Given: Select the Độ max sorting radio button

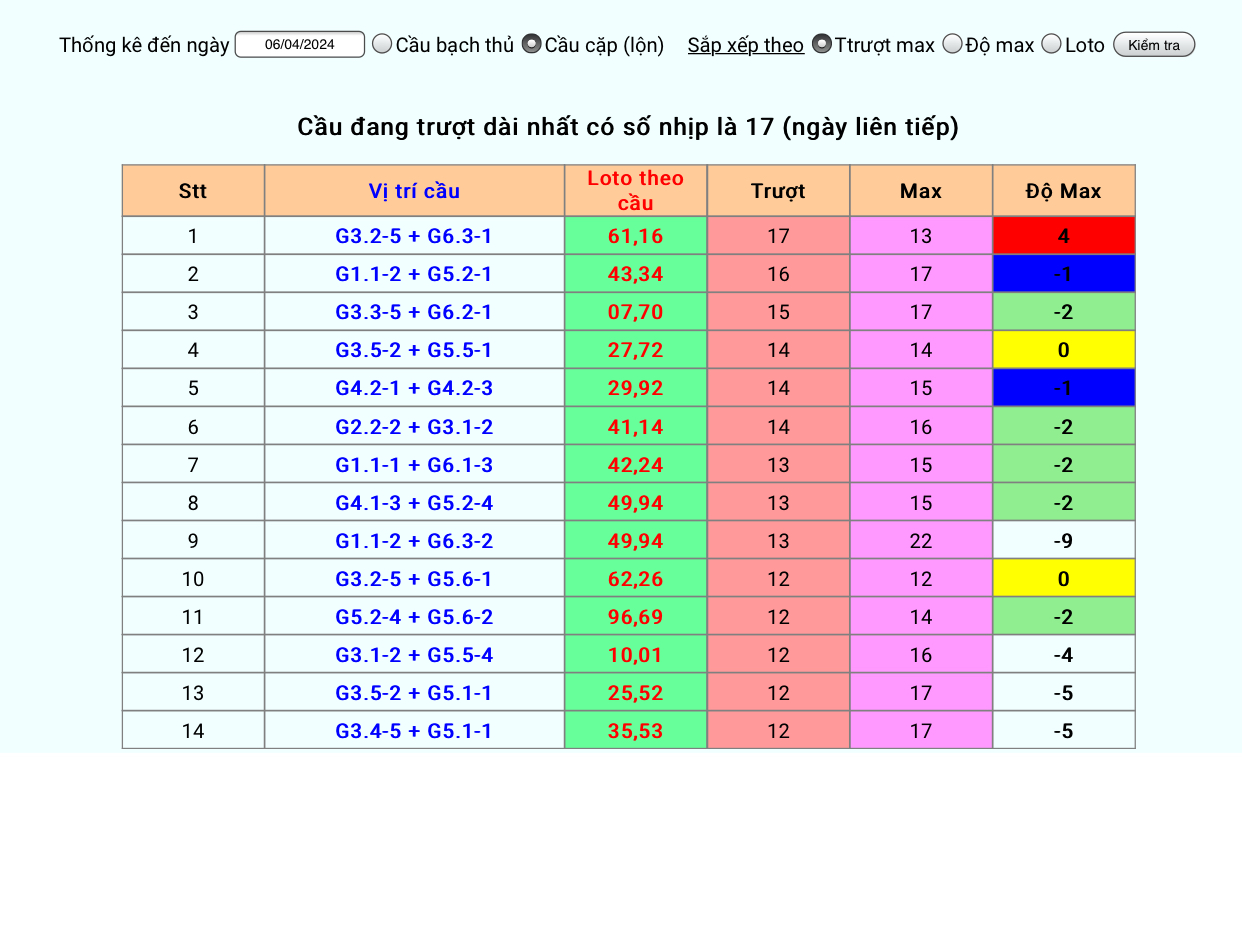Looking at the screenshot, I should click(953, 44).
